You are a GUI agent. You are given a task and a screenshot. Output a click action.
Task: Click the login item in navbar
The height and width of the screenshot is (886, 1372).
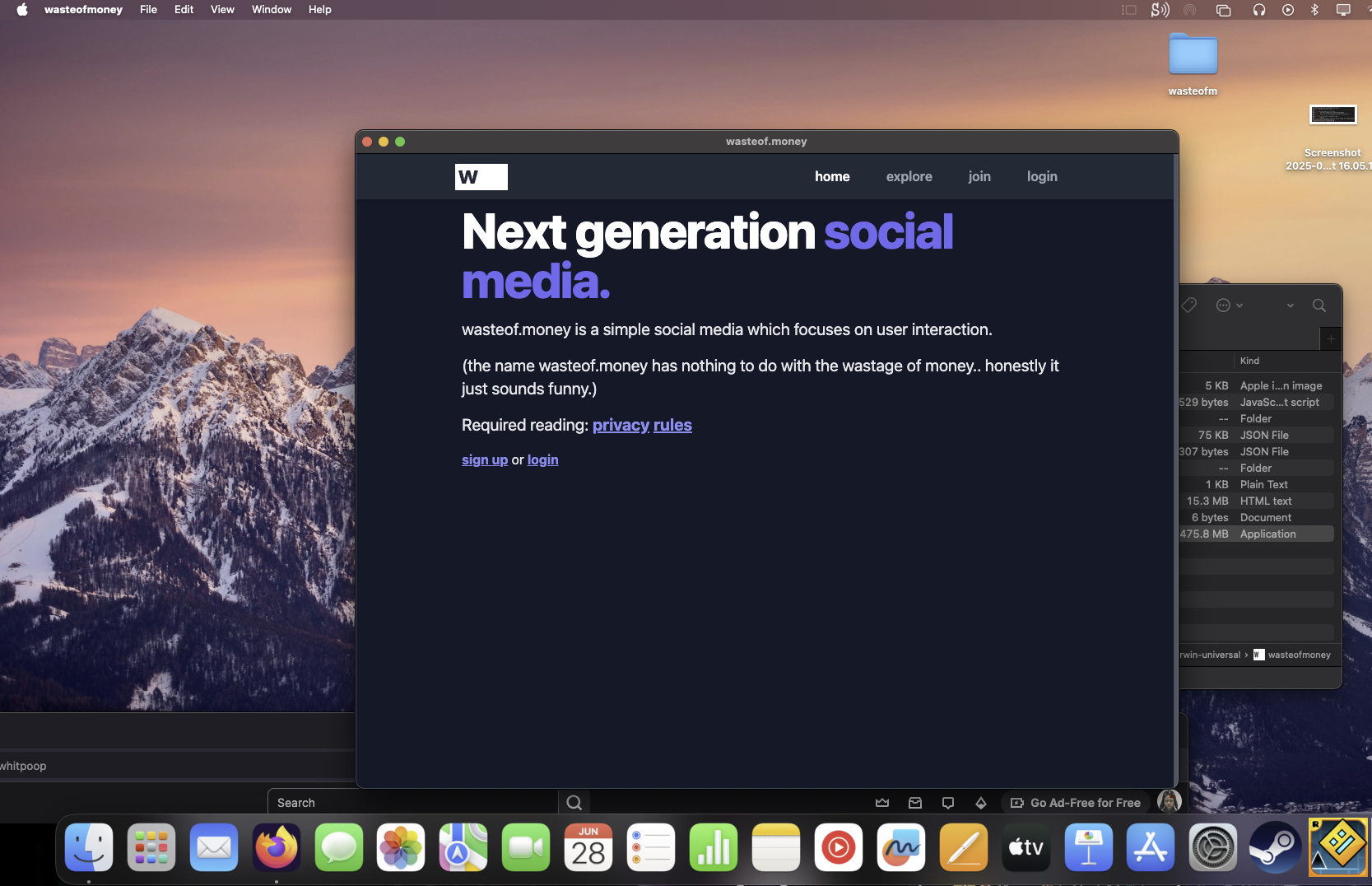[x=1041, y=176]
